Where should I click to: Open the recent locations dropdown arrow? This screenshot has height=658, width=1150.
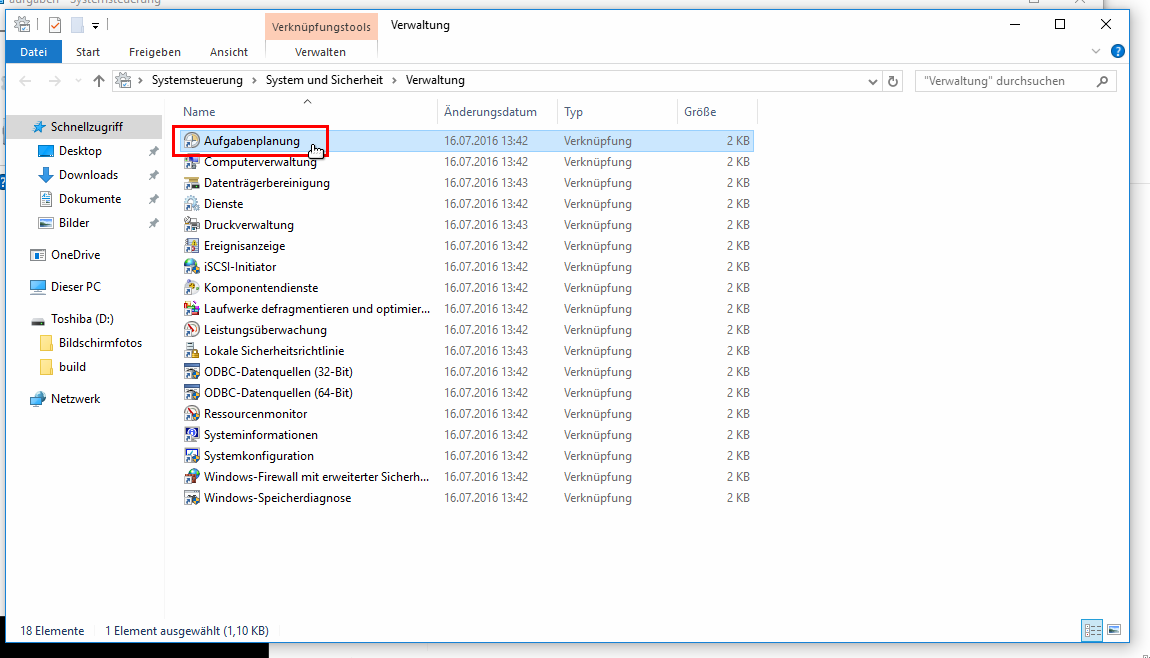point(78,81)
